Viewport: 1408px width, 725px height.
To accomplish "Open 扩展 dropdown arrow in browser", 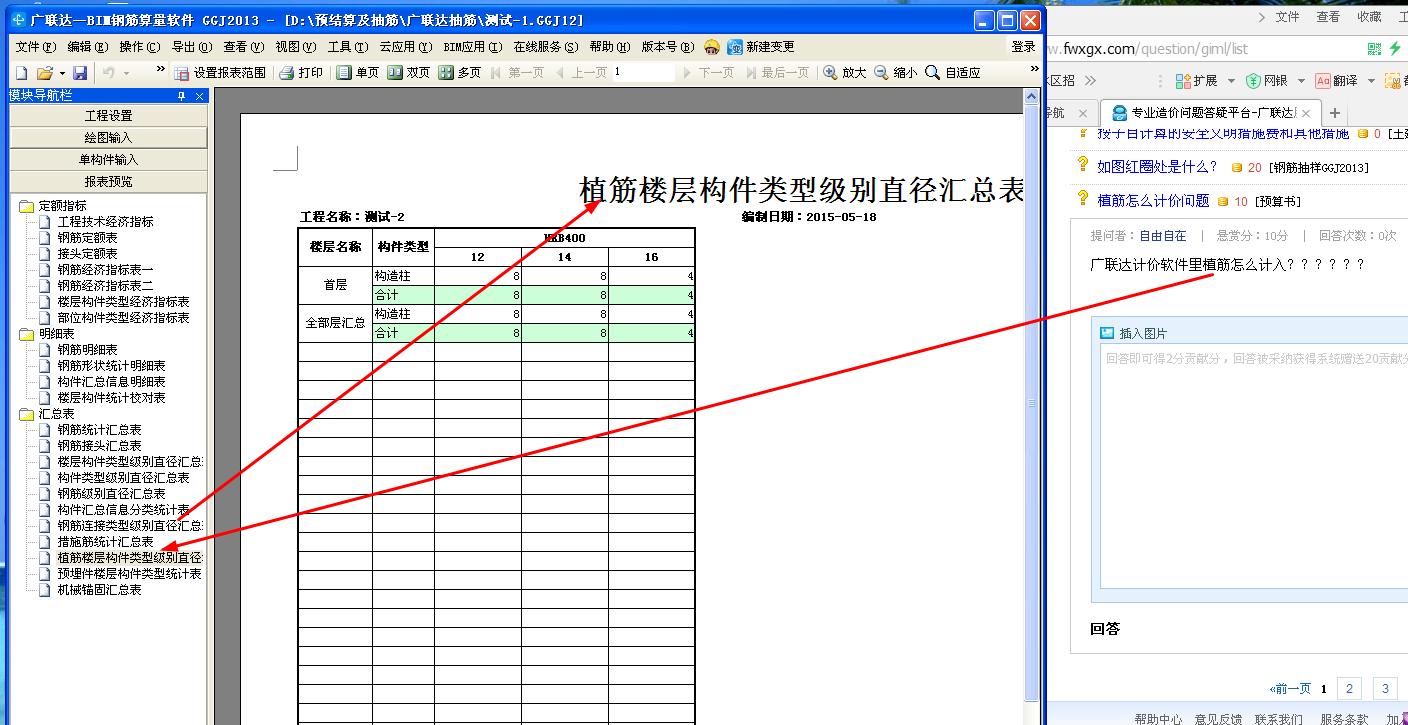I will 1230,82.
